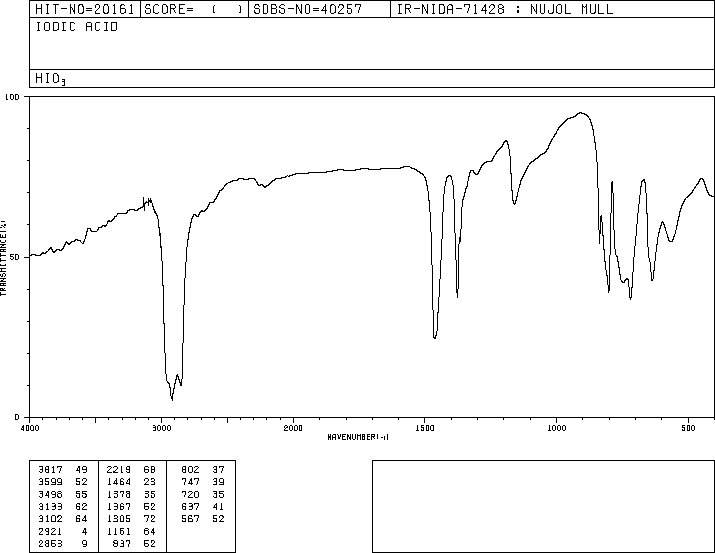The height and width of the screenshot is (553, 715).
Task: Click the 500 wavenumber axis label
Action: coord(688,428)
